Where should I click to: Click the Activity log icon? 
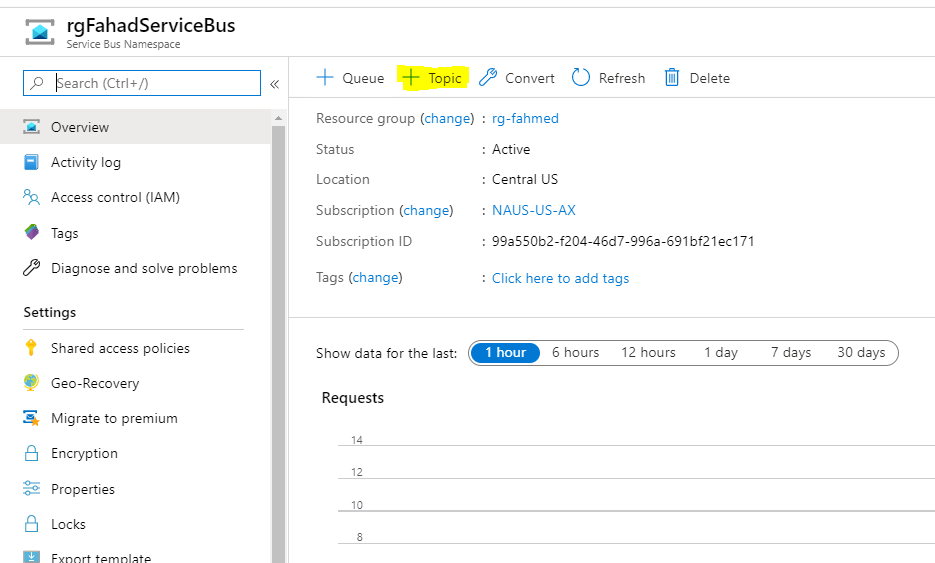32,162
